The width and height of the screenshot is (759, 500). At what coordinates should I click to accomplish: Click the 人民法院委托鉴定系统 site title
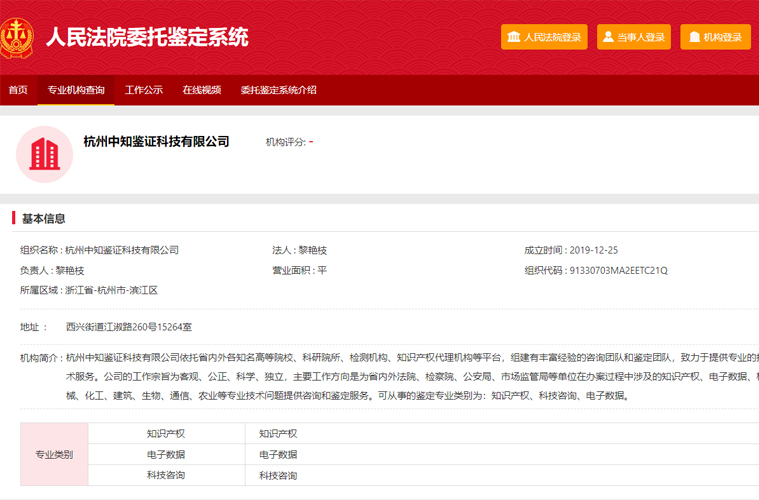pyautogui.click(x=147, y=37)
